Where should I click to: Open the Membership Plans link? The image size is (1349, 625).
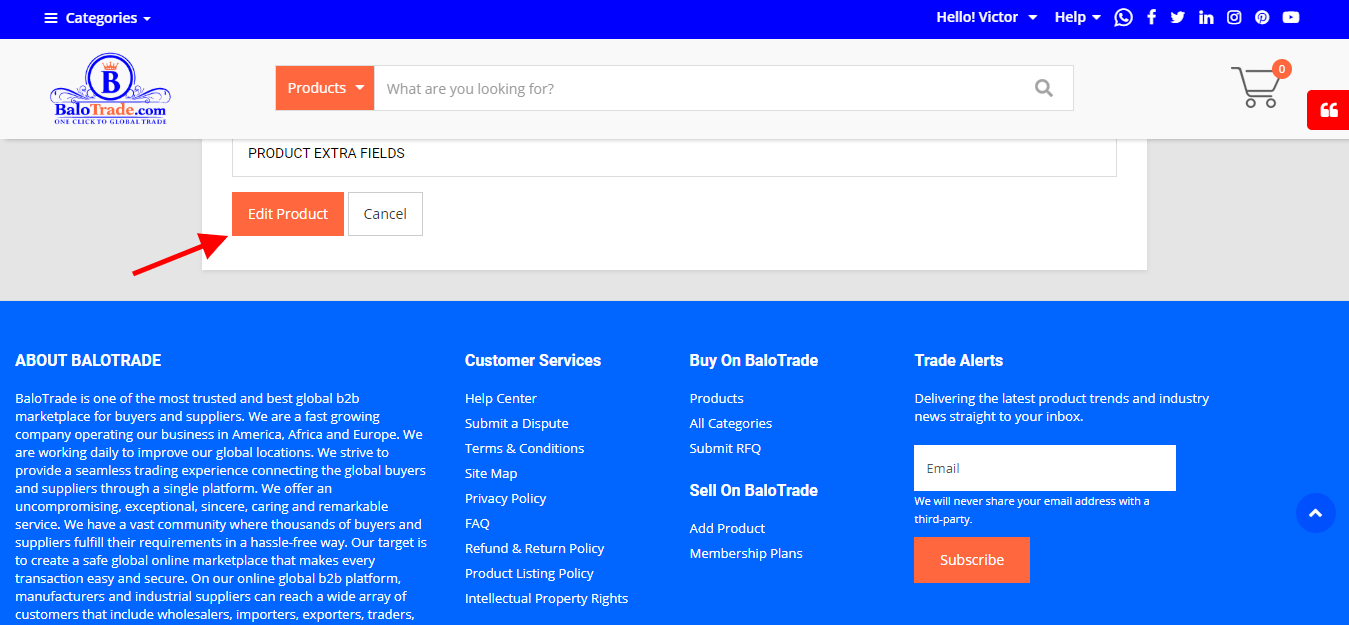tap(746, 553)
